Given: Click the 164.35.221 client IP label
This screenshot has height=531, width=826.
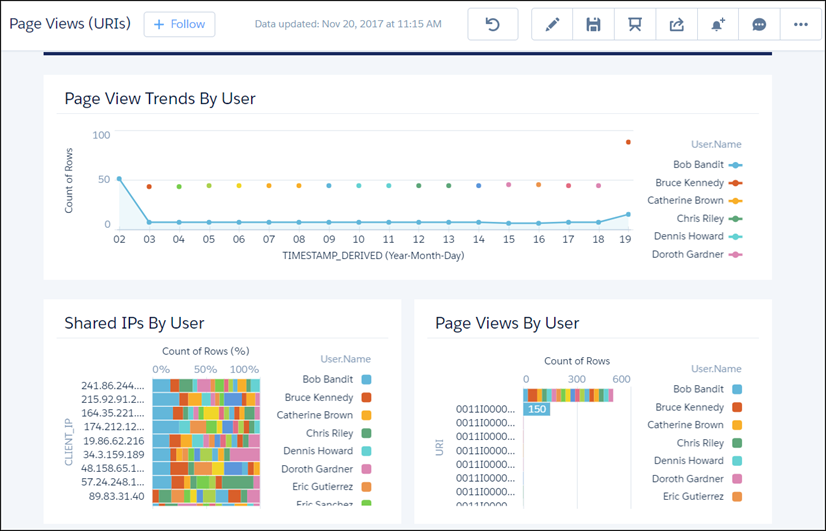Looking at the screenshot, I should (x=113, y=413).
